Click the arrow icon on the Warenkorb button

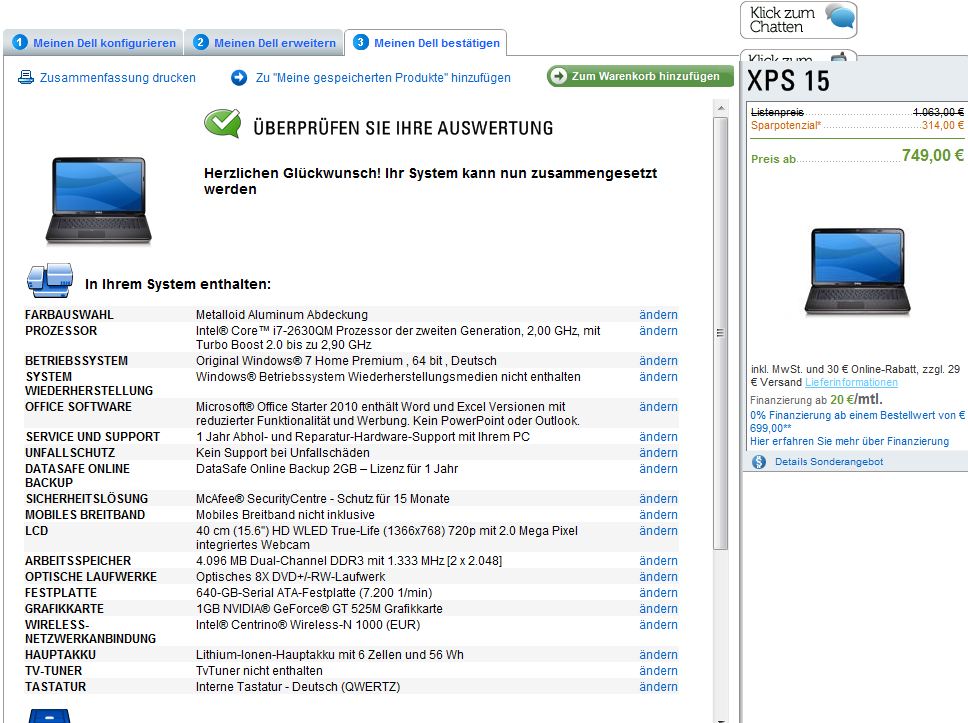(x=558, y=76)
